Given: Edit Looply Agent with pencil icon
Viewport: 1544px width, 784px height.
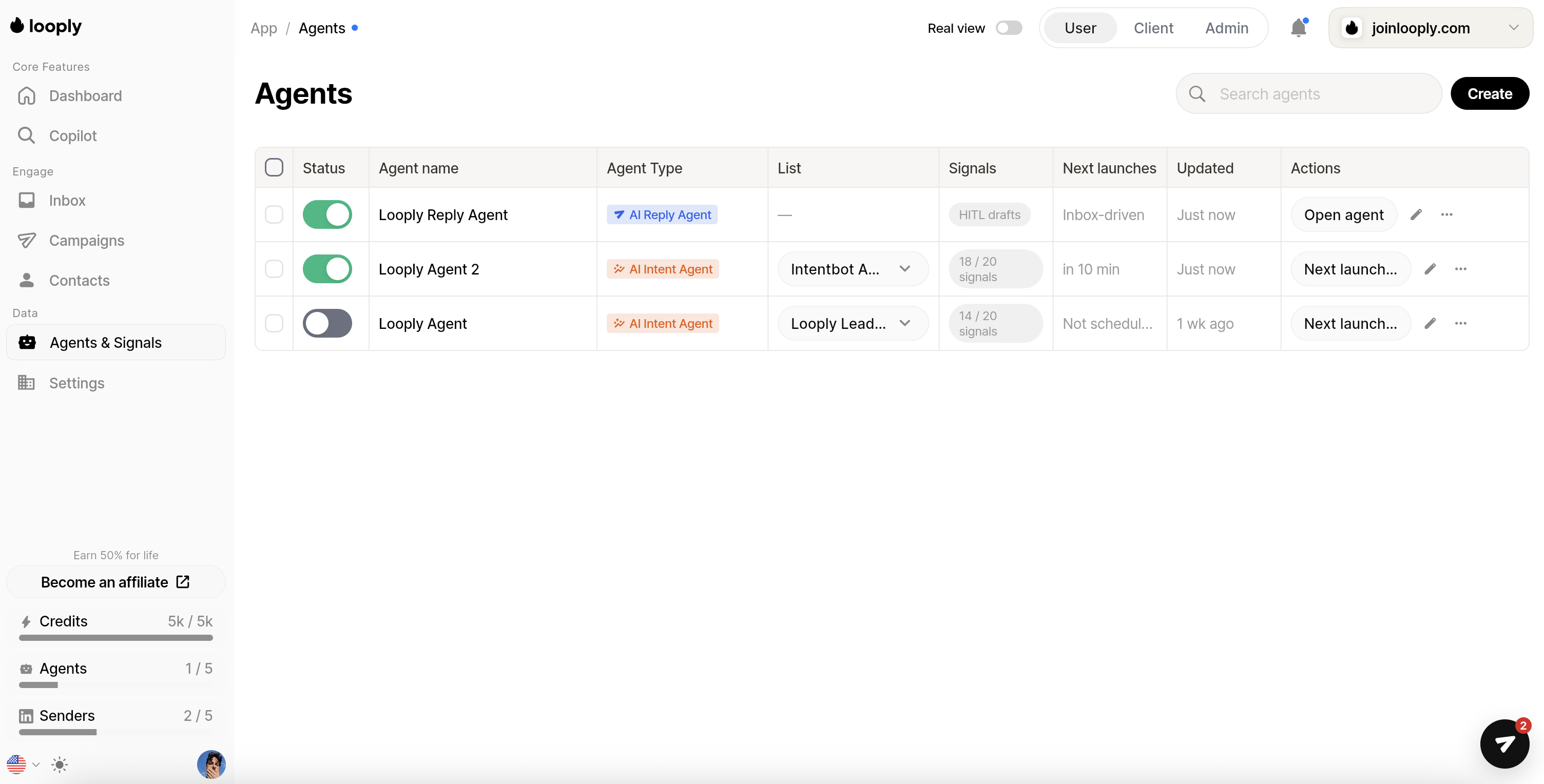Looking at the screenshot, I should [x=1430, y=323].
